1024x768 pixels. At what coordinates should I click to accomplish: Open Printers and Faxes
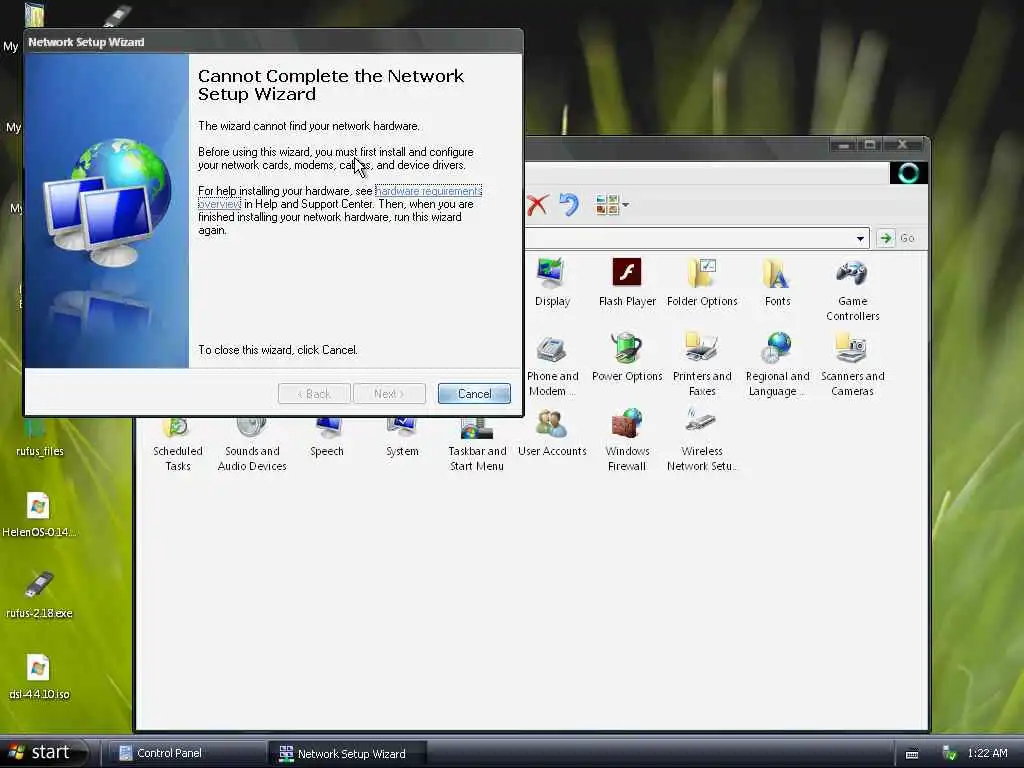click(x=702, y=365)
